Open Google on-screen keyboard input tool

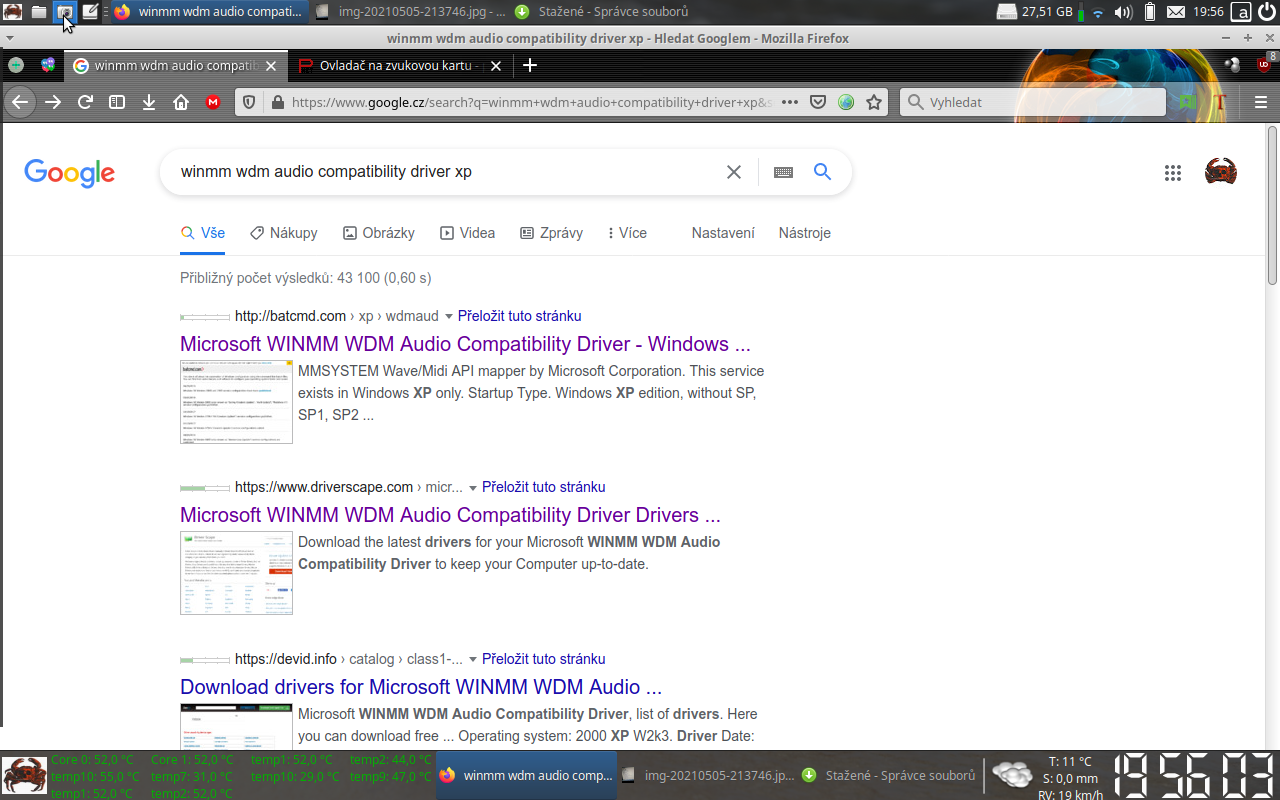[x=783, y=172]
